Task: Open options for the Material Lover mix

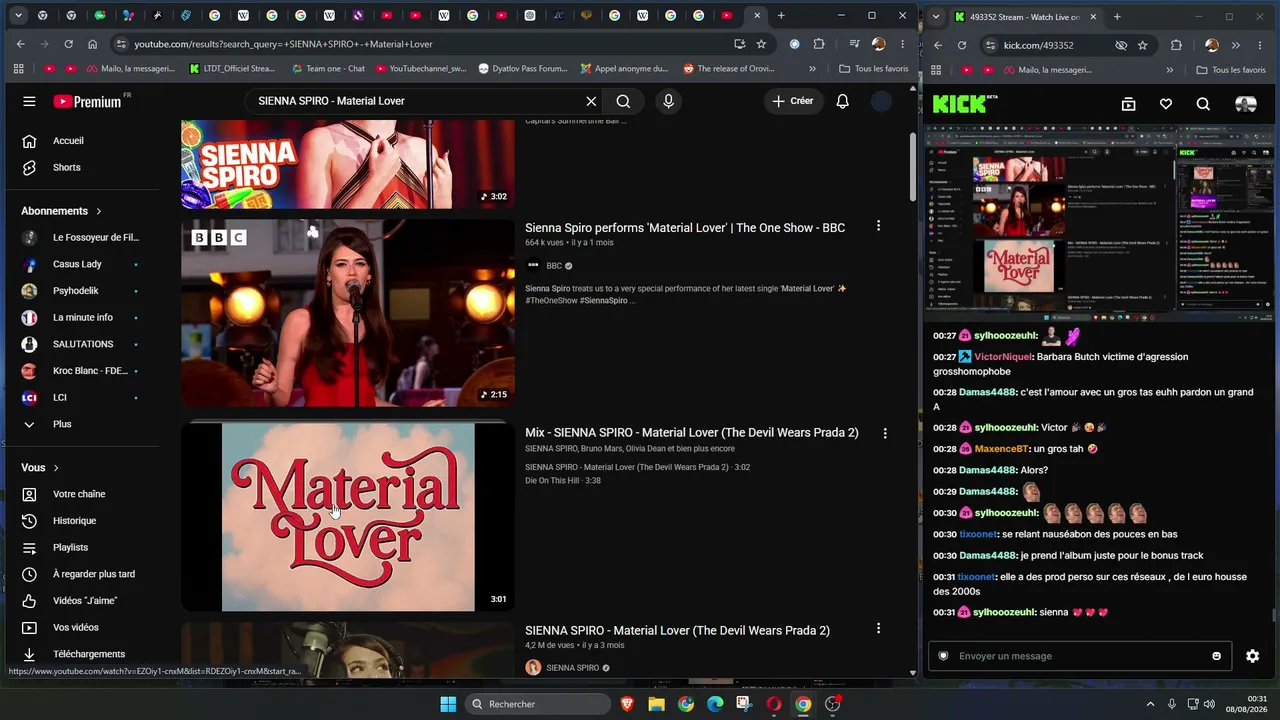Action: (x=884, y=433)
